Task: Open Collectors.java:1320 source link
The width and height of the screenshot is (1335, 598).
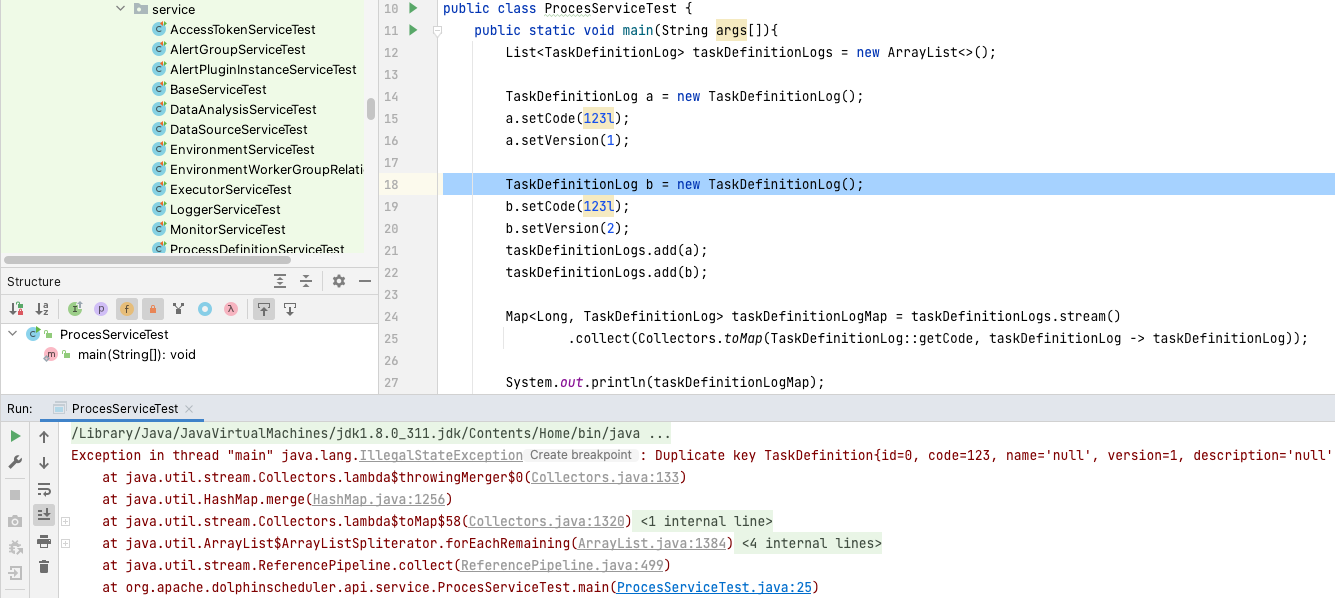Action: (547, 521)
